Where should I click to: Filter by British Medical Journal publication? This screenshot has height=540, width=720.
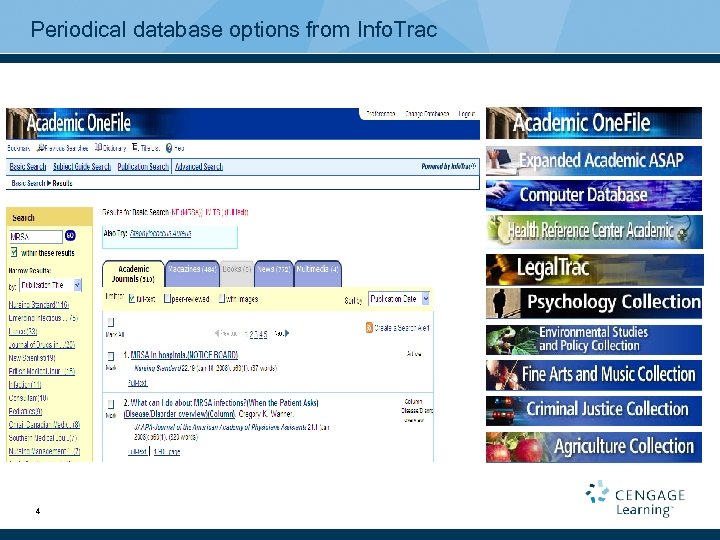tap(42, 371)
